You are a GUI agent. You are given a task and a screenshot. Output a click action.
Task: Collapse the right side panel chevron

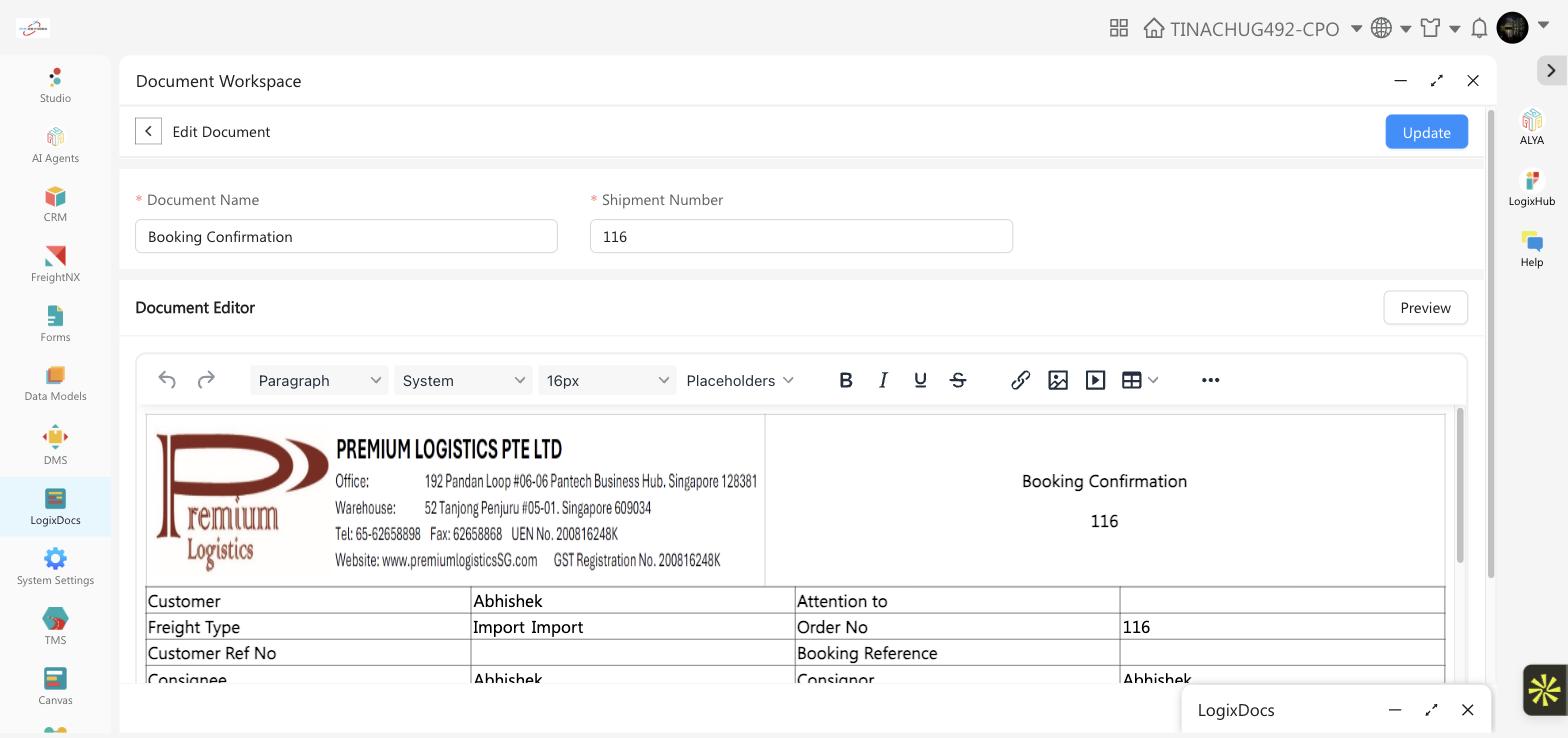(x=1551, y=70)
